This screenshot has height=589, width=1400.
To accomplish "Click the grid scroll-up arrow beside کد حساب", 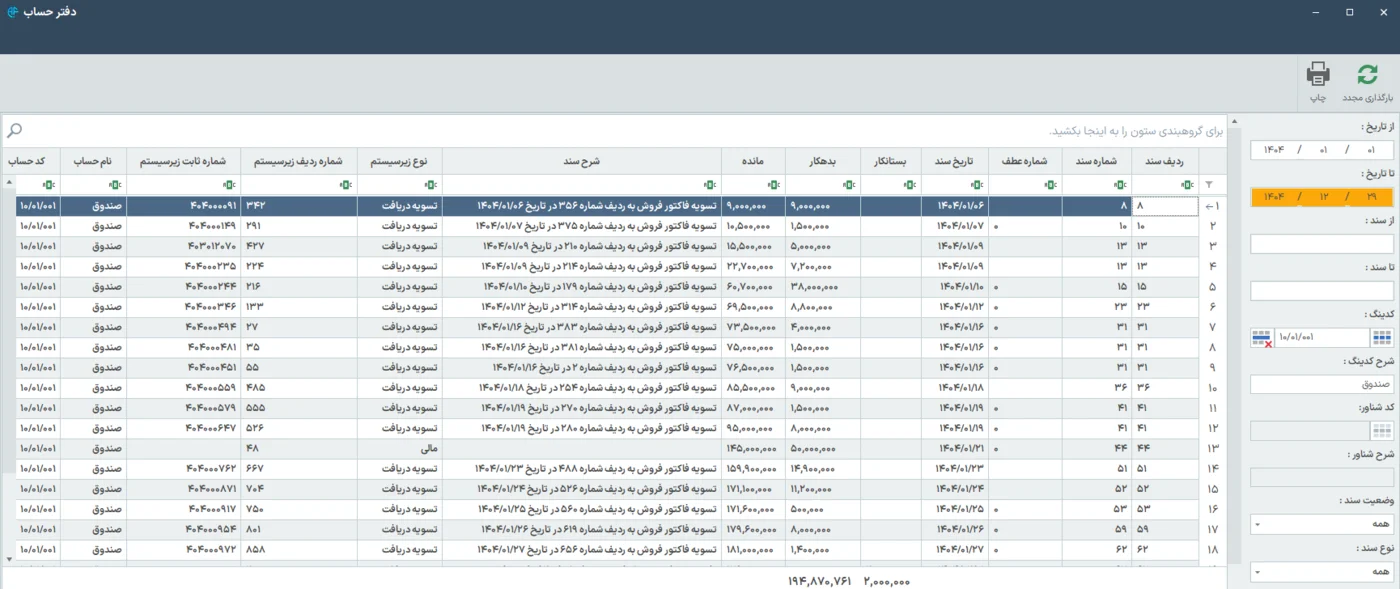I will tap(9, 181).
